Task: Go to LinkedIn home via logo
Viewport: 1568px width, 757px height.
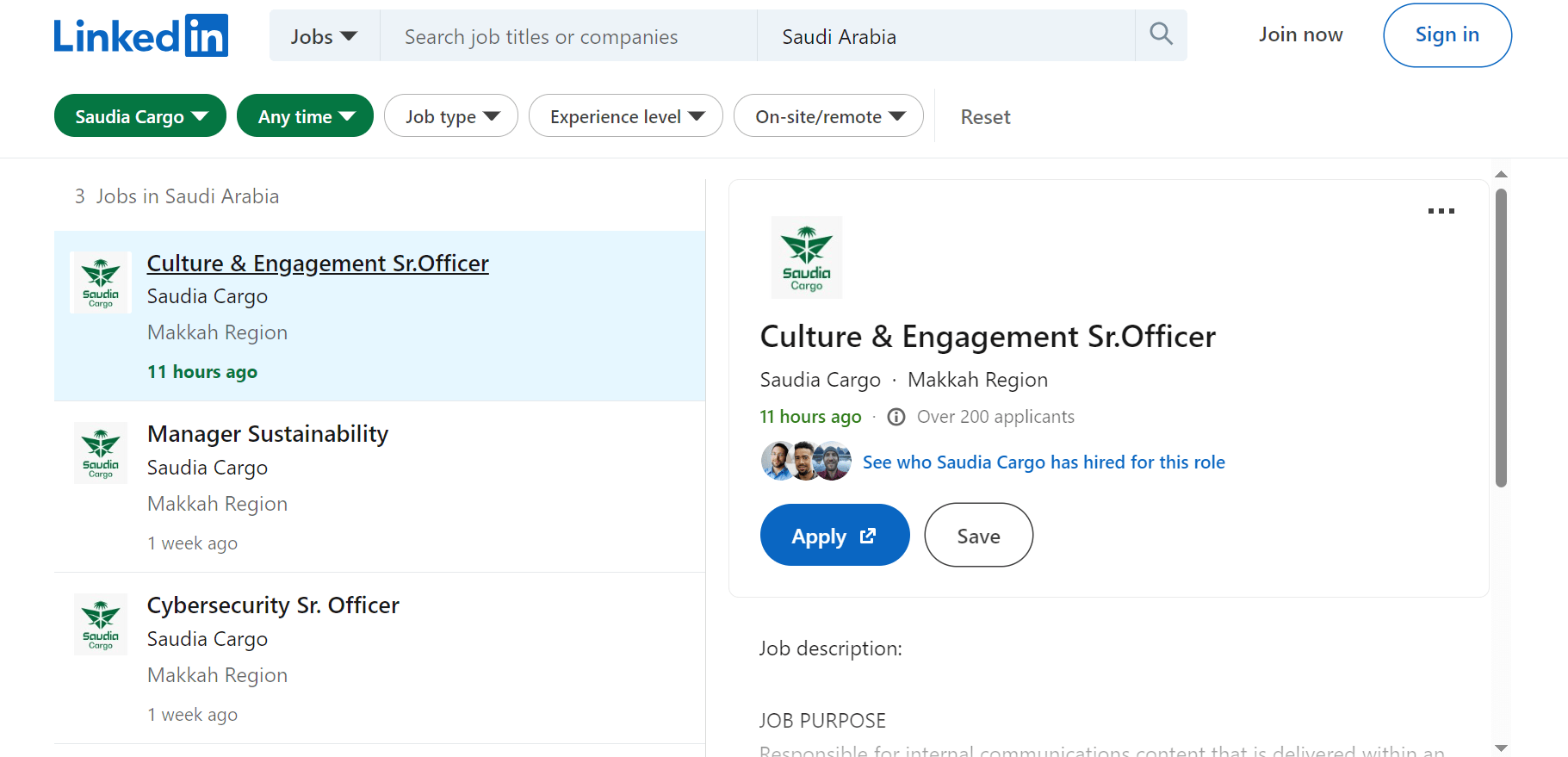Action: click(141, 35)
